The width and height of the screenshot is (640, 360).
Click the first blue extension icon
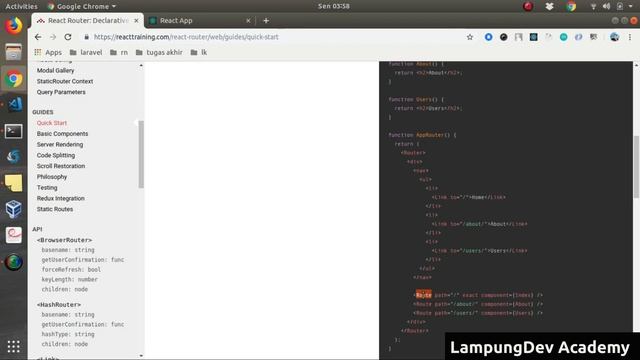488,37
